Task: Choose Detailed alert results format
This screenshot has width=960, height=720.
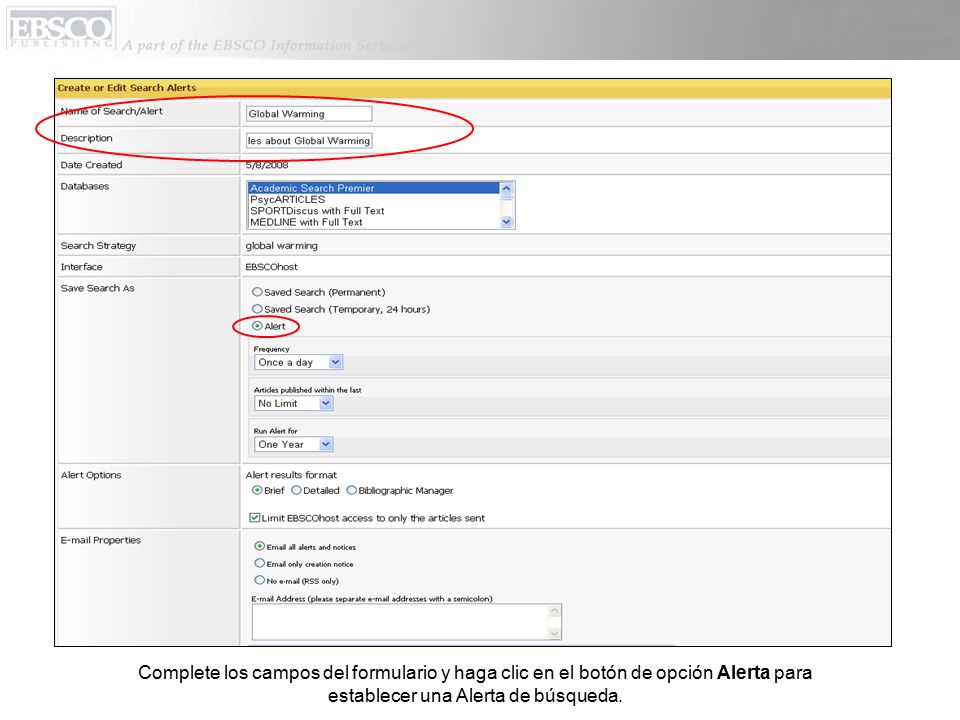Action: pyautogui.click(x=296, y=490)
